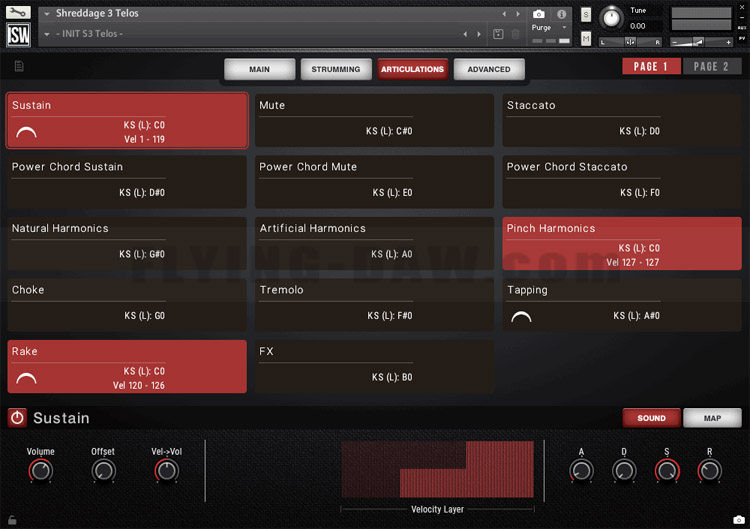Go to previous instrument arrow
Image resolution: width=750 pixels, height=529 pixels.
pos(504,14)
